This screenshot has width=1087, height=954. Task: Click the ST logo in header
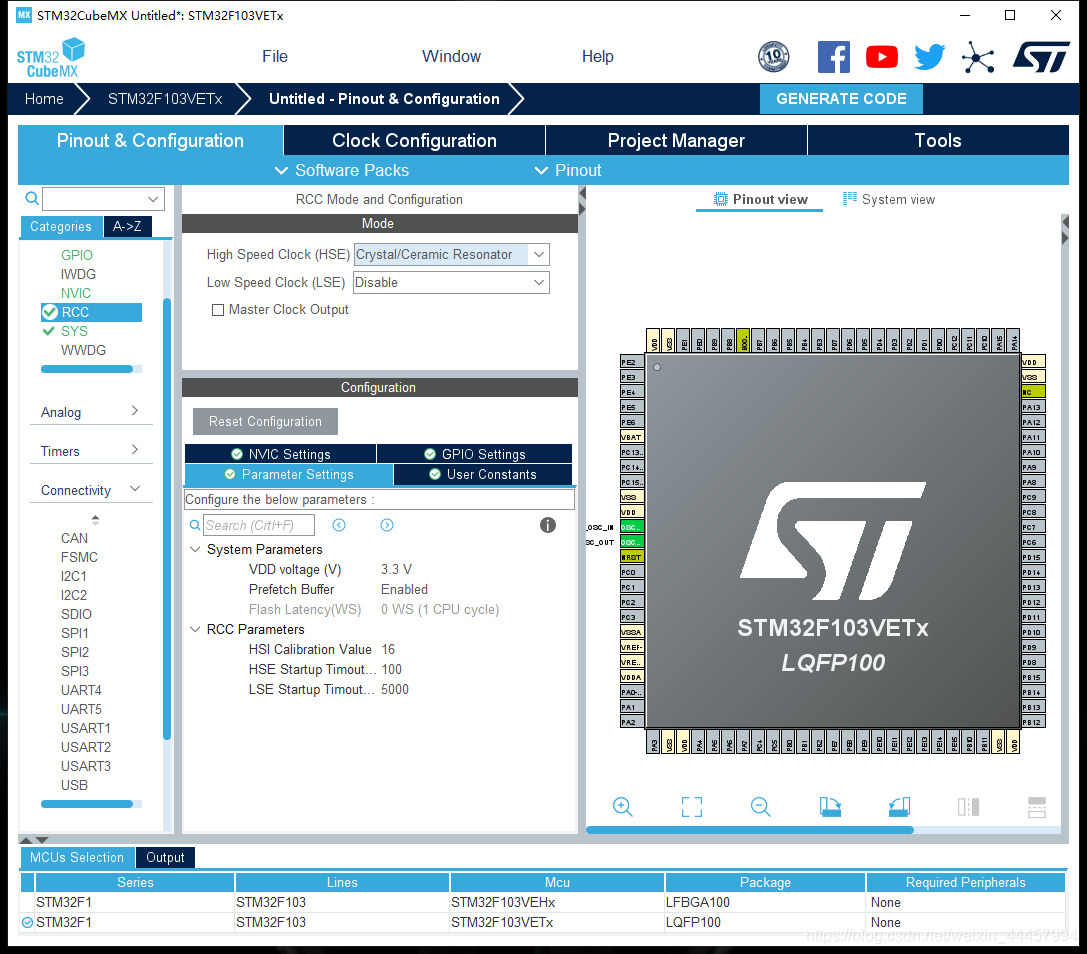(1041, 57)
